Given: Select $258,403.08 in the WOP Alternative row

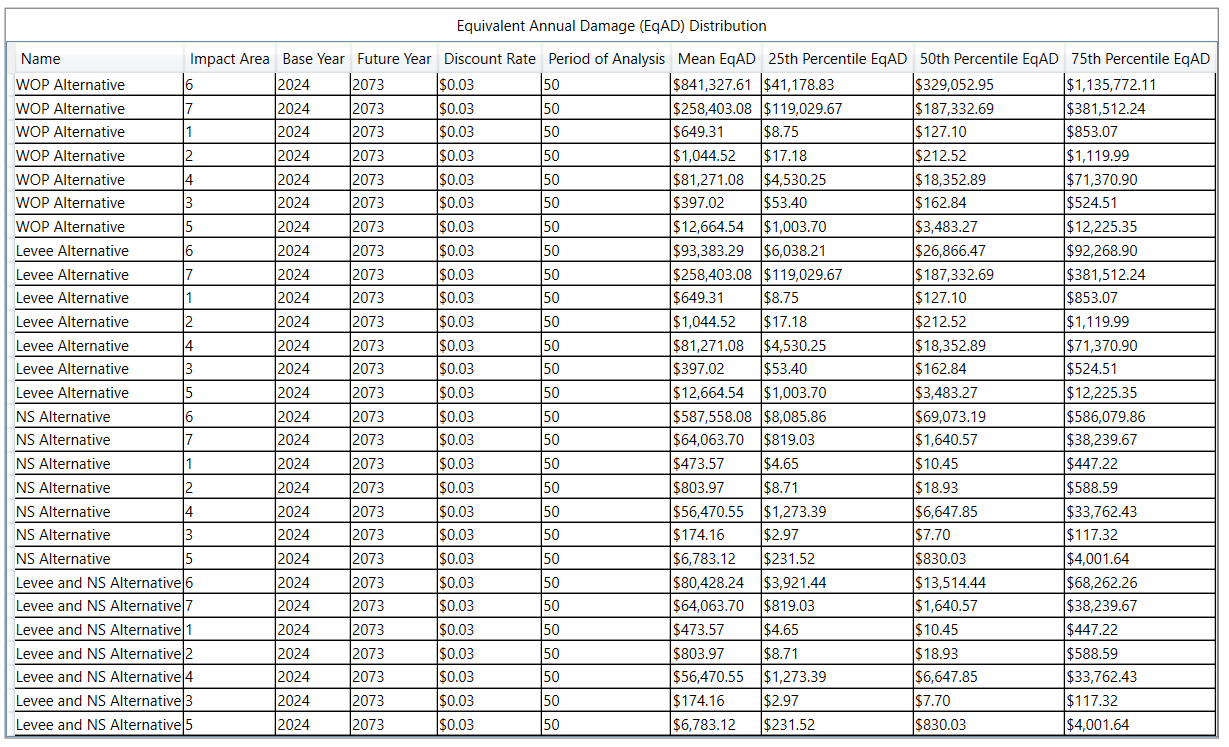Looking at the screenshot, I should [x=716, y=109].
